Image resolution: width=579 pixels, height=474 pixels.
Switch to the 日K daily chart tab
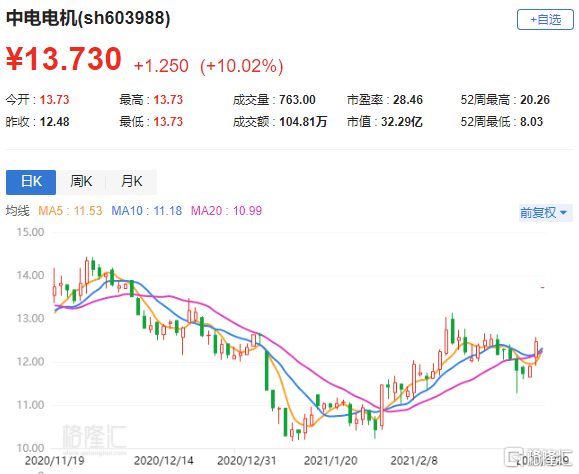point(31,182)
